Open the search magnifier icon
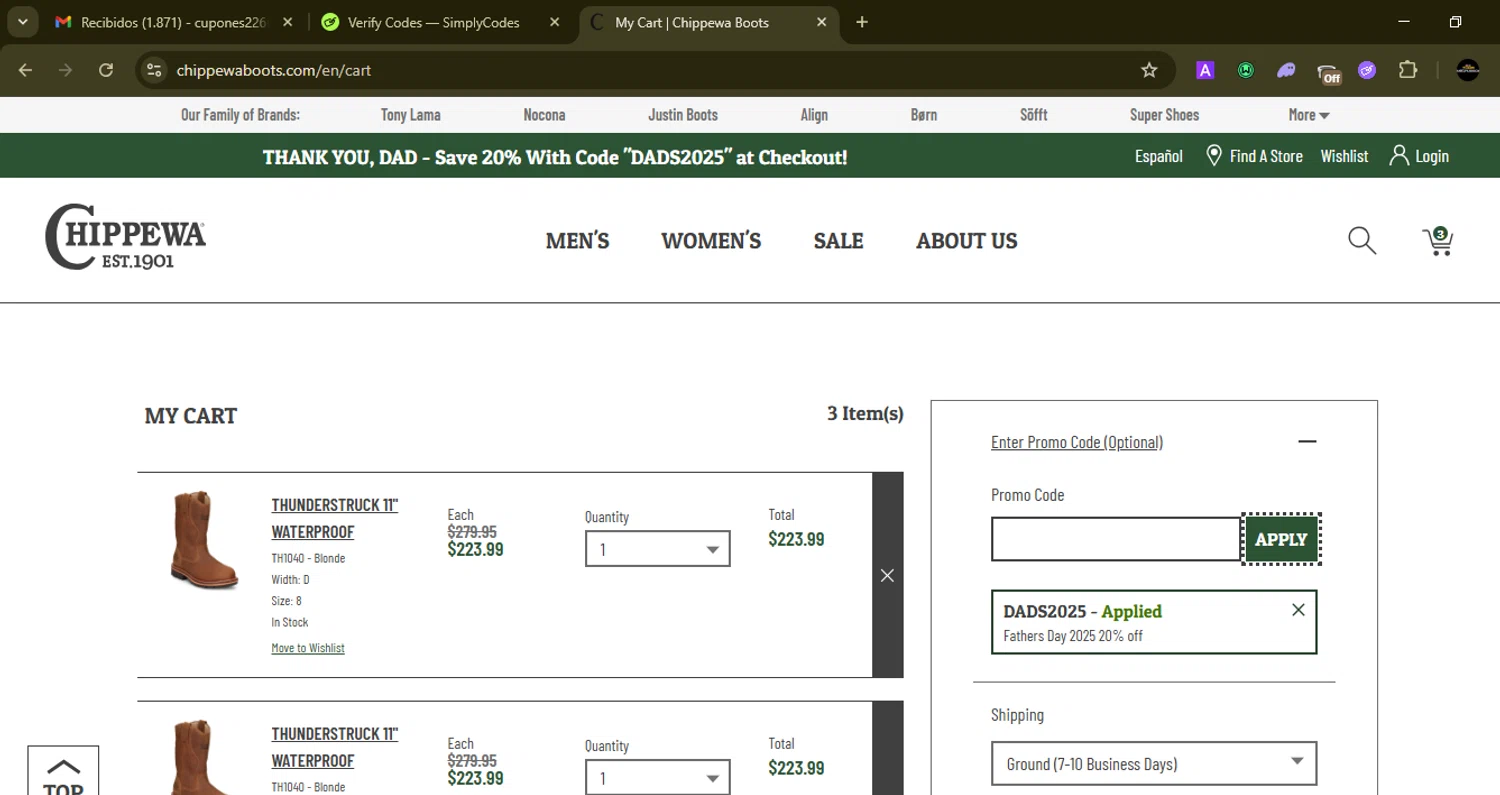This screenshot has width=1500, height=795. [1362, 241]
